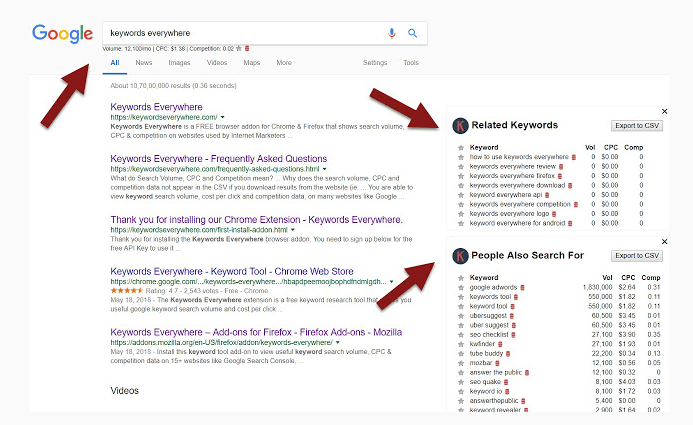This screenshot has width=693, height=425.
Task: Star 'seo checklist' keyword row
Action: click(x=461, y=335)
